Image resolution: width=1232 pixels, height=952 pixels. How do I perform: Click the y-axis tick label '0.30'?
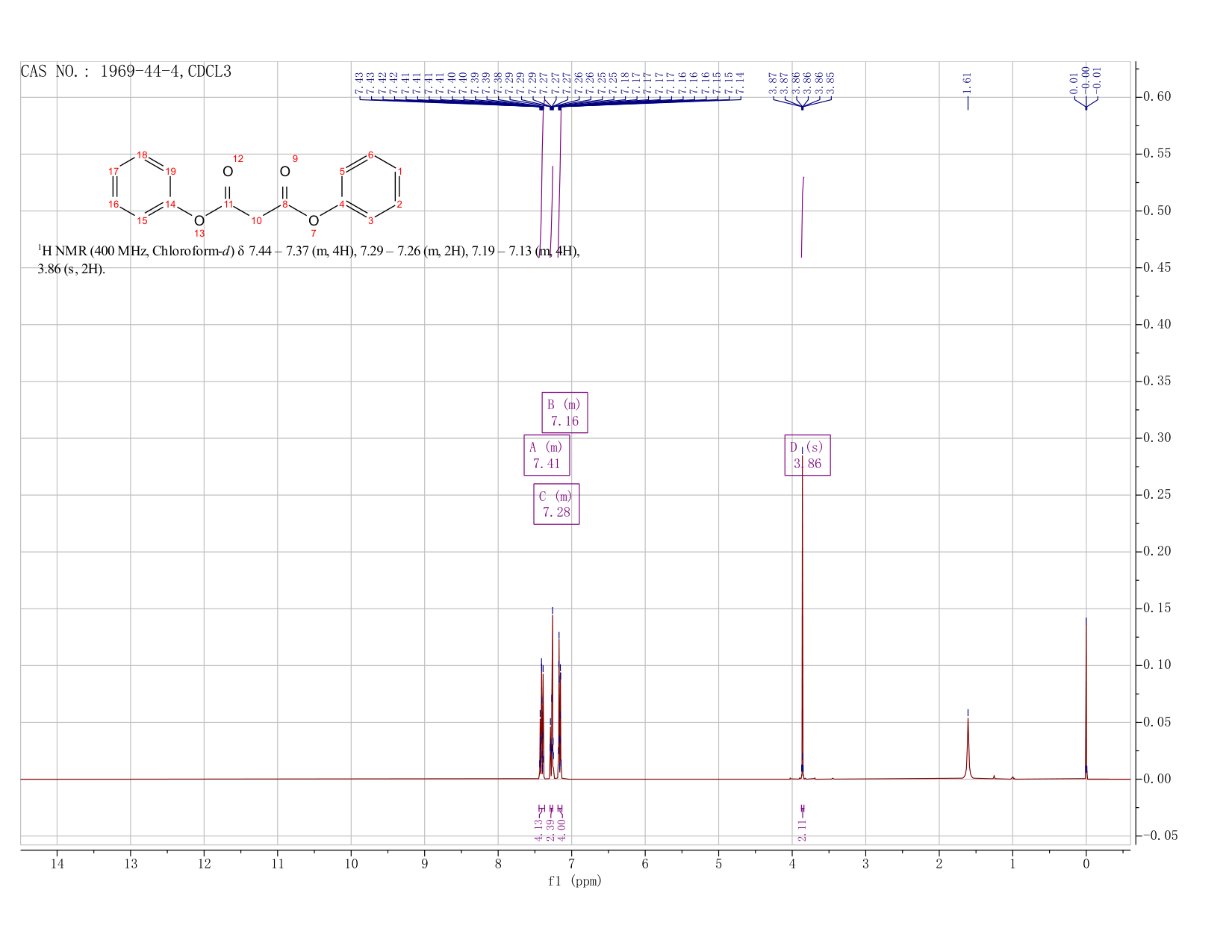1156,438
